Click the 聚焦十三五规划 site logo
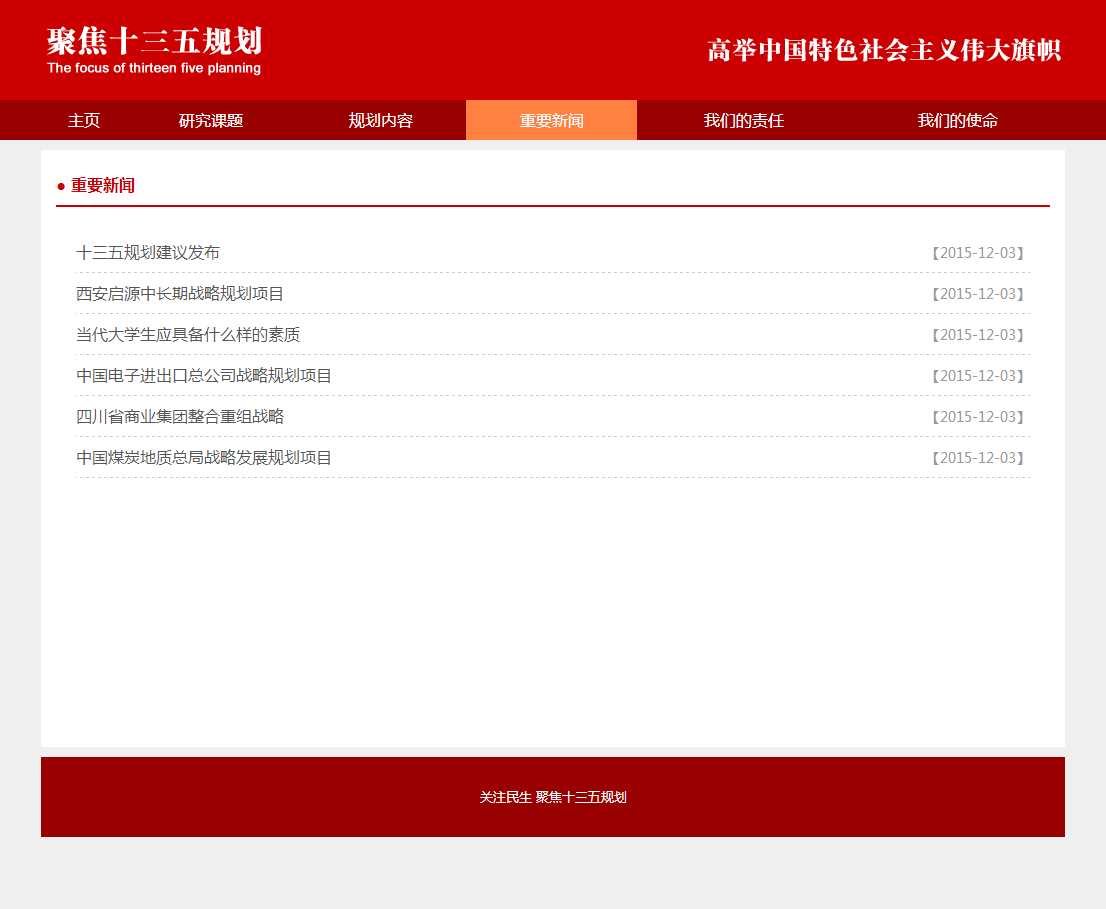The width and height of the screenshot is (1106, 909). pos(154,50)
